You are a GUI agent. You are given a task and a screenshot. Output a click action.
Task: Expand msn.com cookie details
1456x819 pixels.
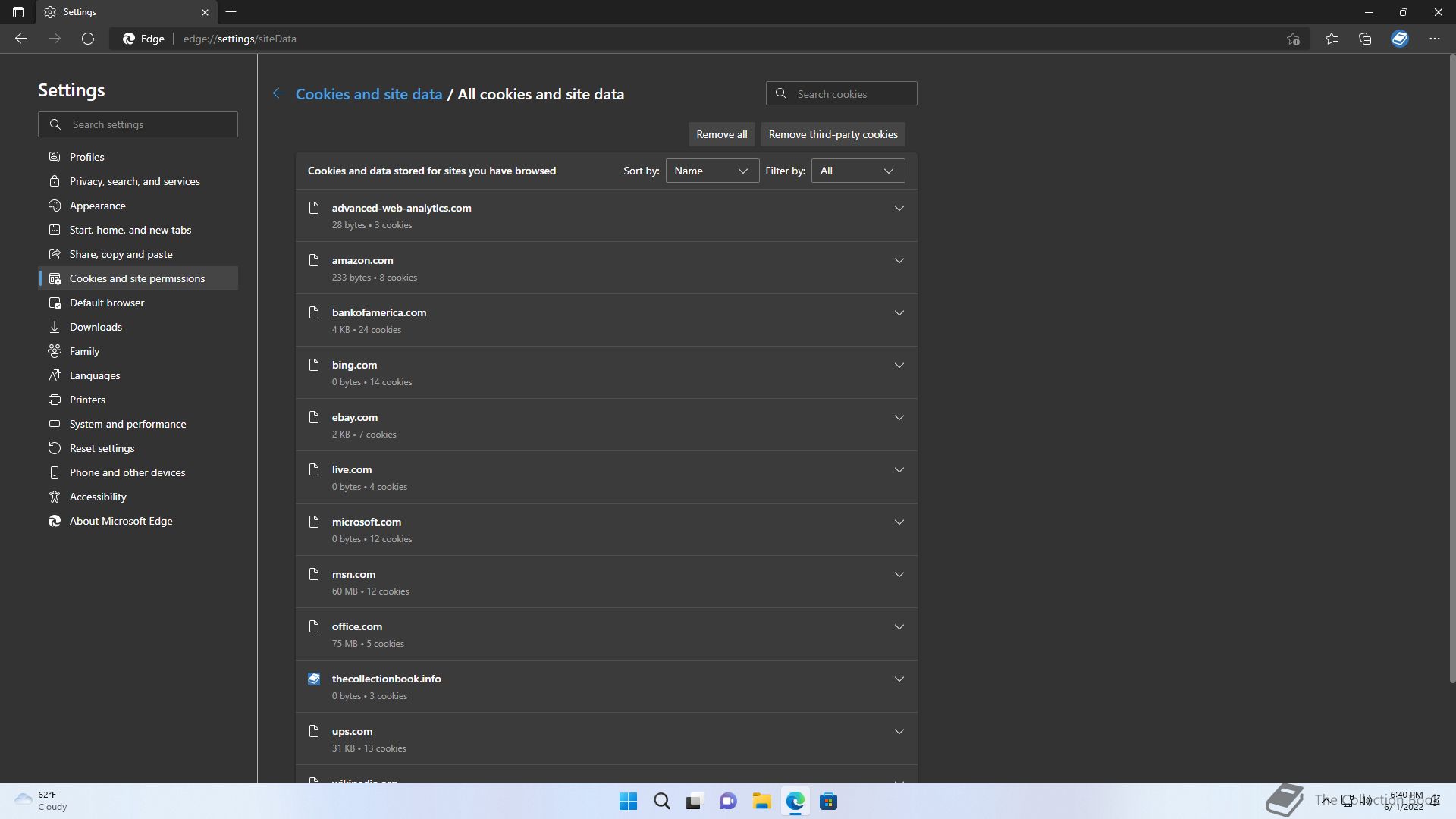(899, 574)
